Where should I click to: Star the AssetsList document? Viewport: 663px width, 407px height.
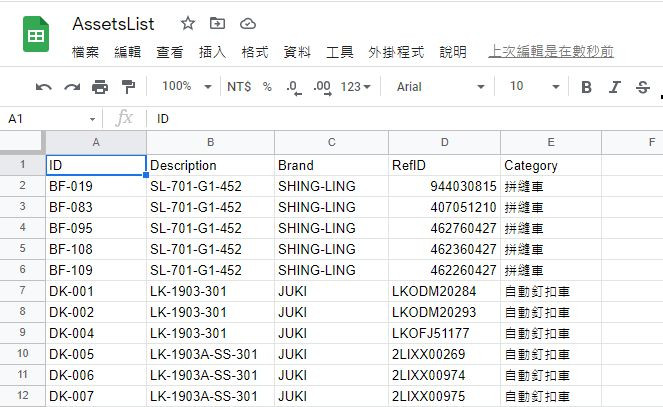click(188, 23)
